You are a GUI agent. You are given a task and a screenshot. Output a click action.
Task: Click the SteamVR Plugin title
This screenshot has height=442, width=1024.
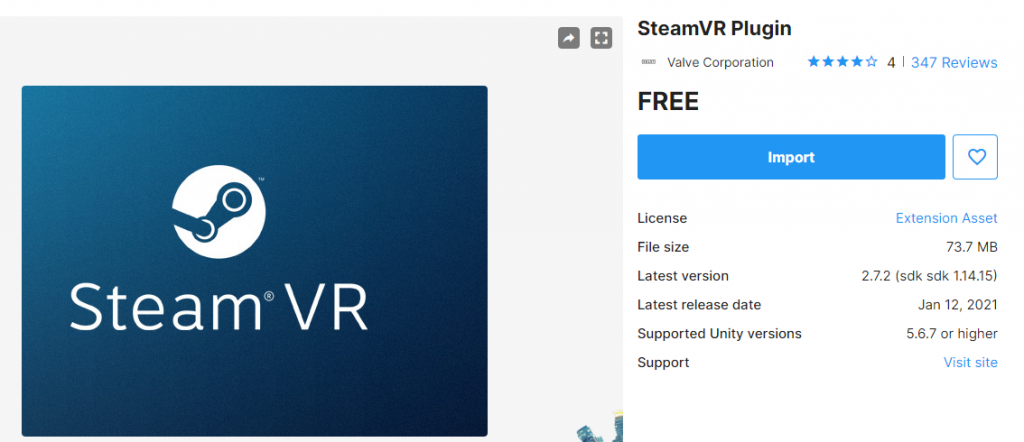pos(714,29)
